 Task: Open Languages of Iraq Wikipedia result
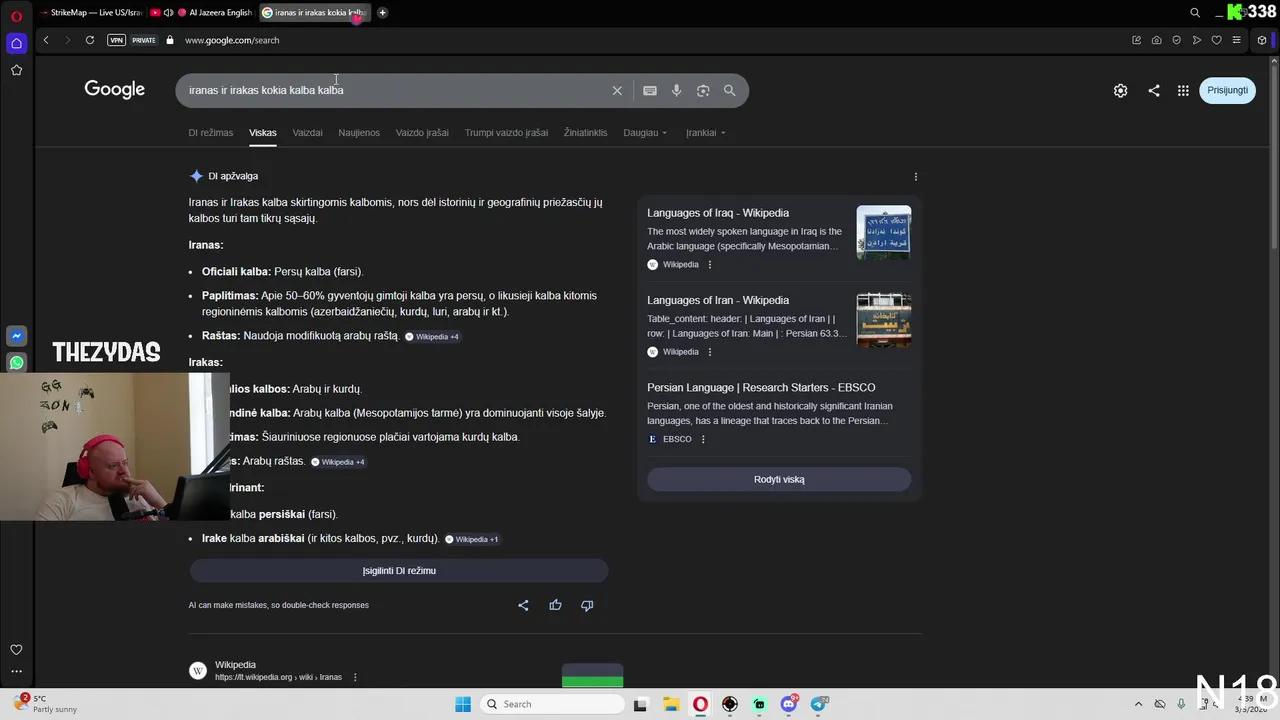(x=718, y=213)
